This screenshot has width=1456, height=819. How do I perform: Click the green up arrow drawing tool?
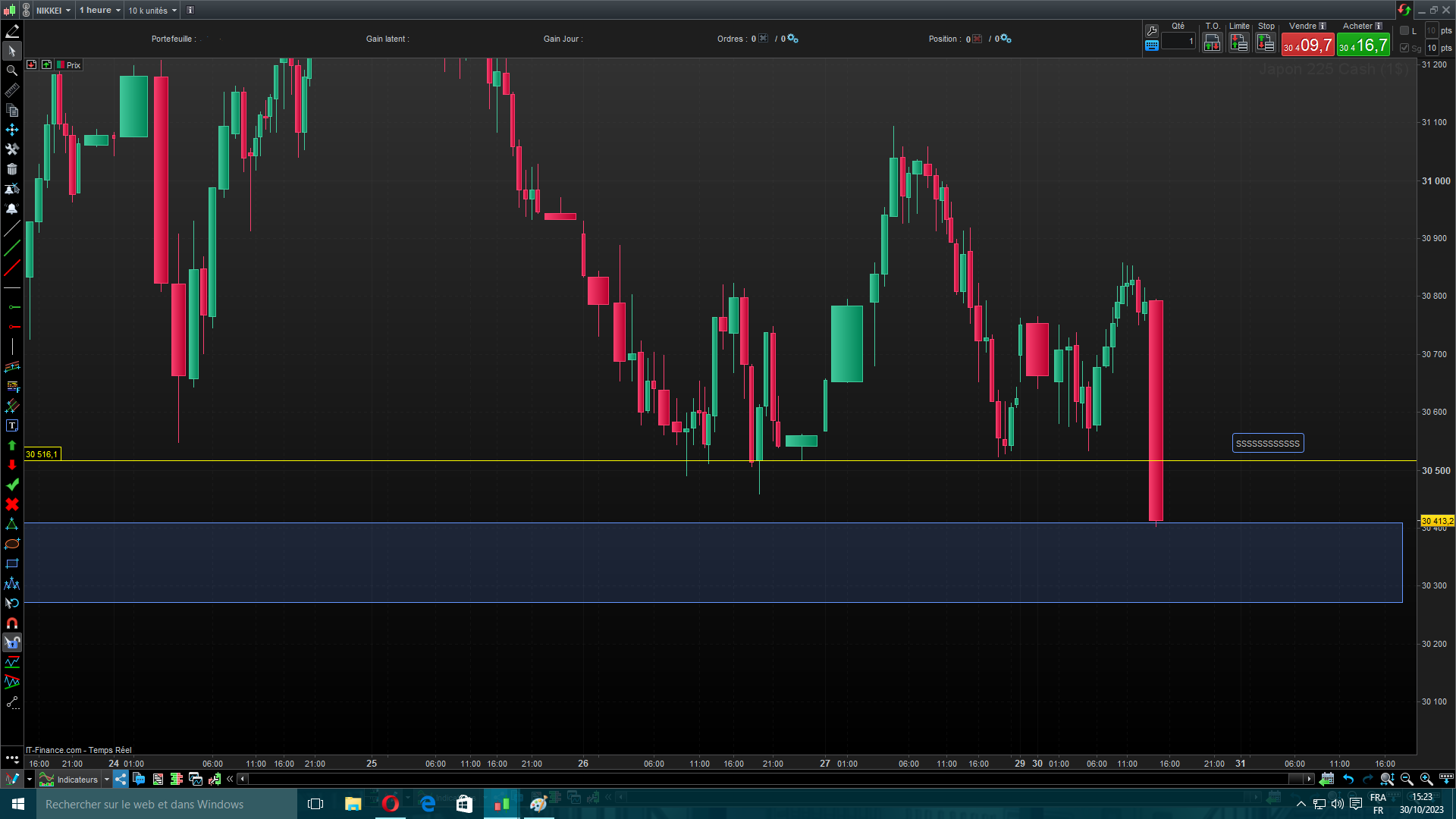(12, 446)
